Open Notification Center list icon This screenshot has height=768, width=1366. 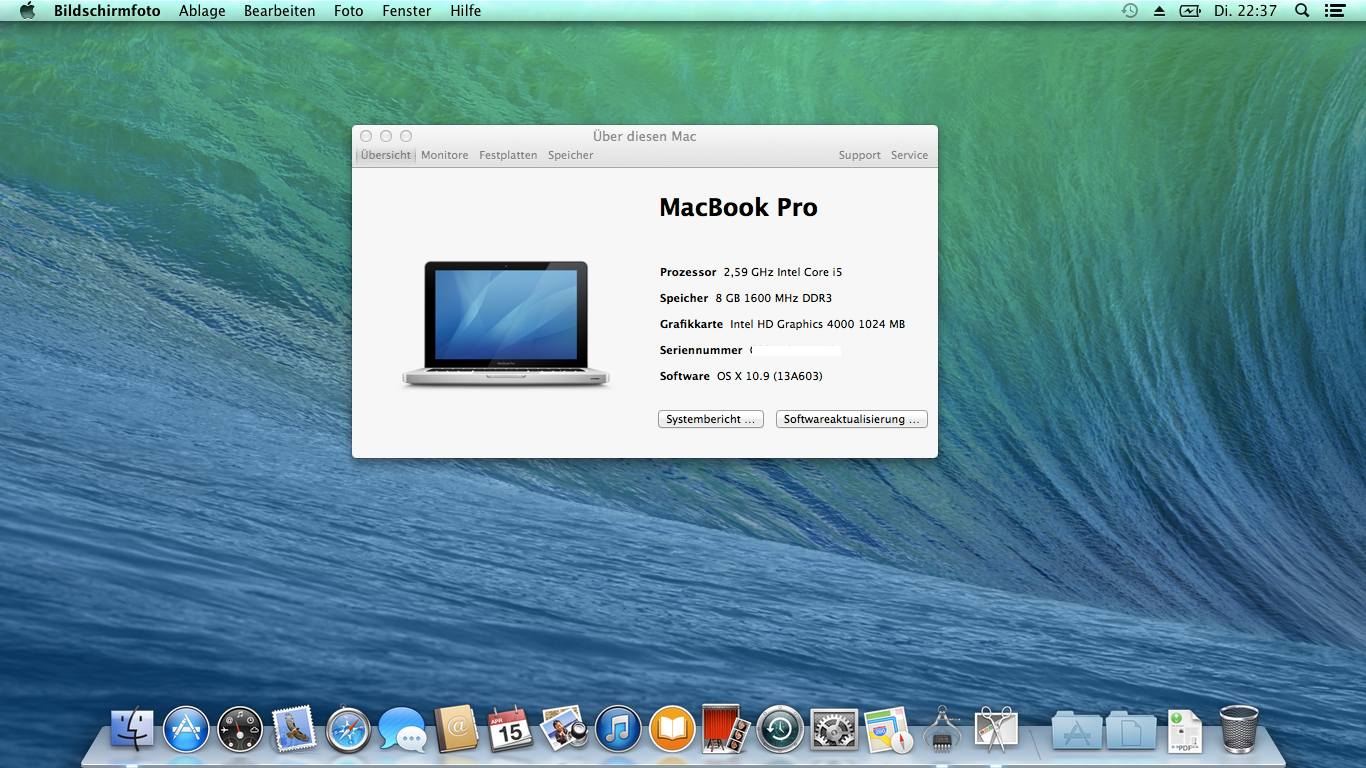pos(1334,11)
